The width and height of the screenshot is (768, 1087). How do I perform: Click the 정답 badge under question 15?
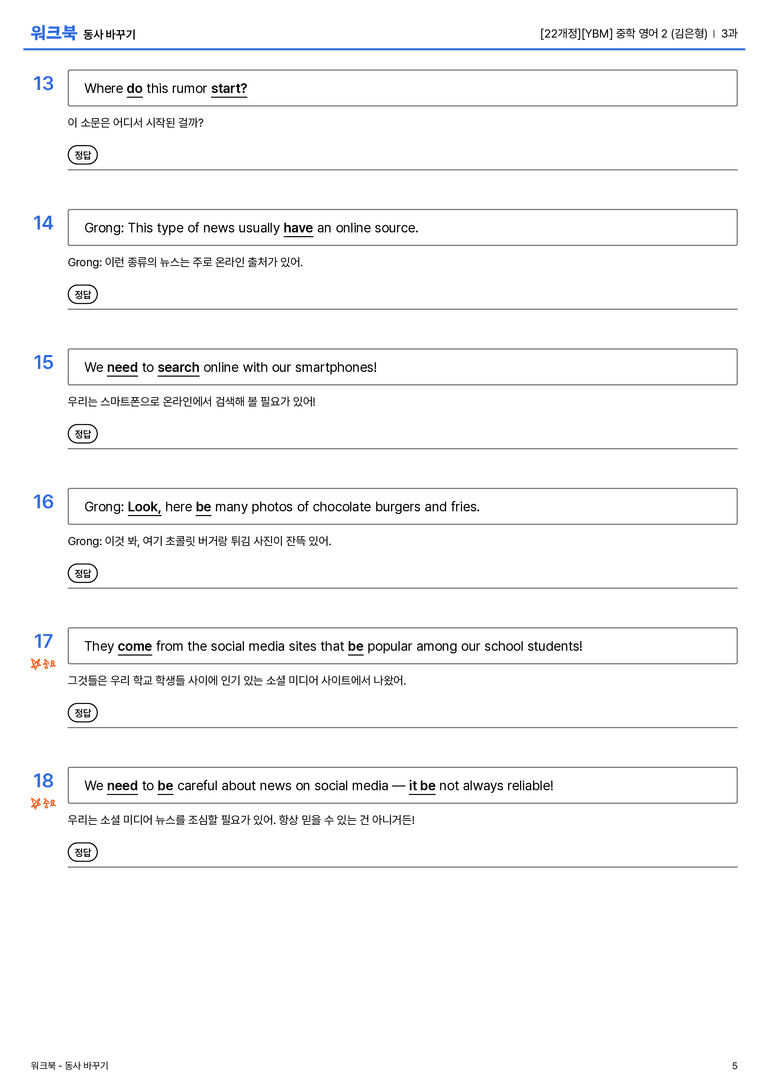pyautogui.click(x=82, y=433)
